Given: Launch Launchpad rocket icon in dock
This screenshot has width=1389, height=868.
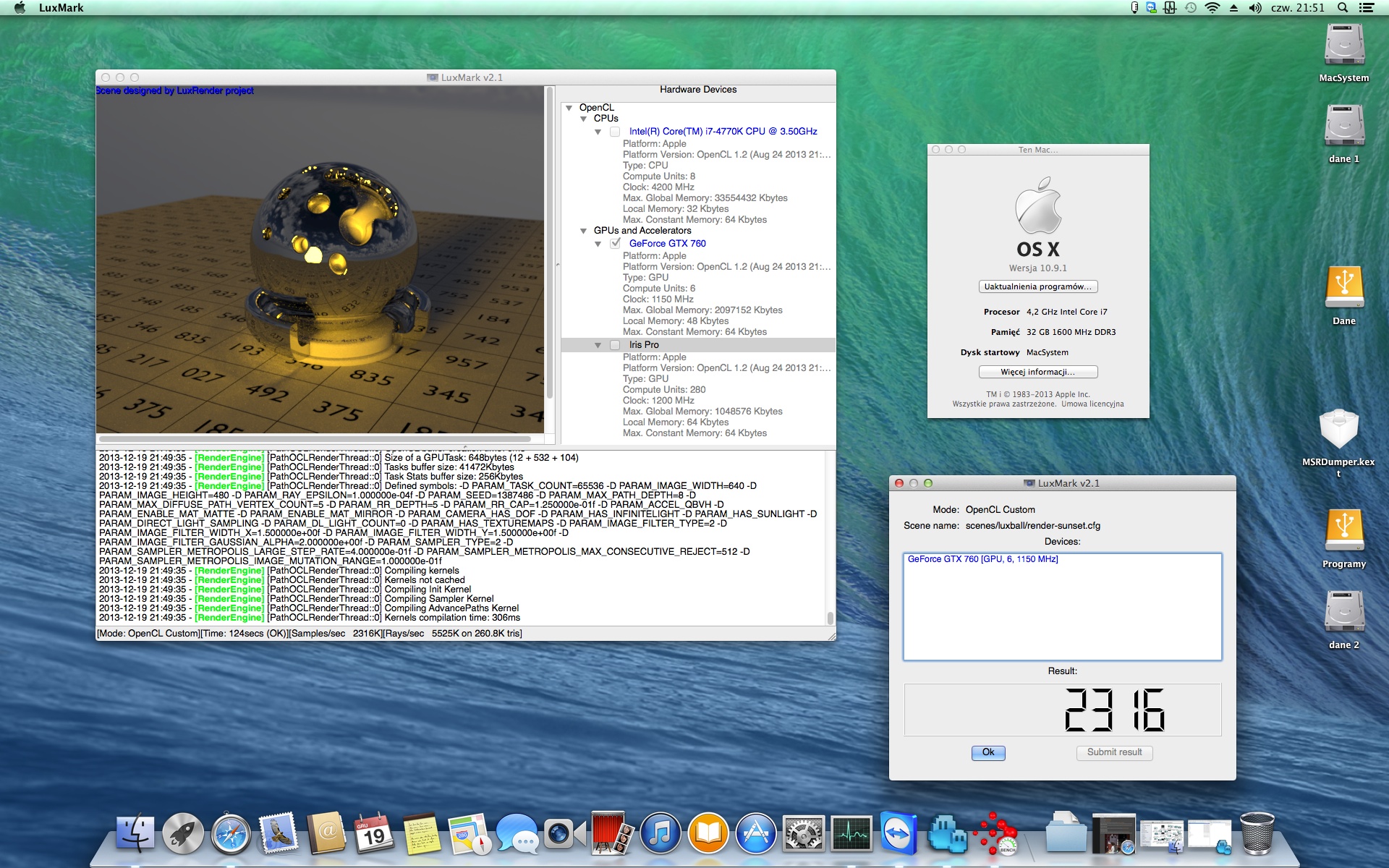Looking at the screenshot, I should point(183,834).
